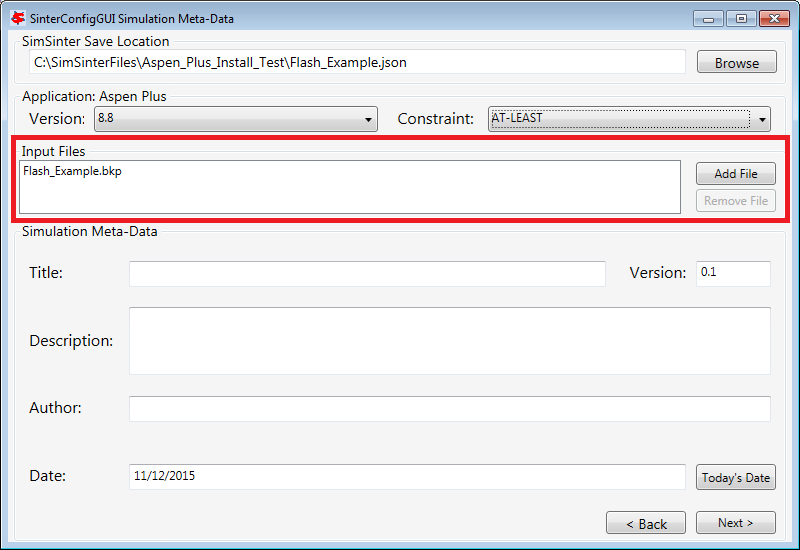Click the SinterConfigGUI app icon in title bar
This screenshot has width=800, height=550.
pyautogui.click(x=18, y=18)
